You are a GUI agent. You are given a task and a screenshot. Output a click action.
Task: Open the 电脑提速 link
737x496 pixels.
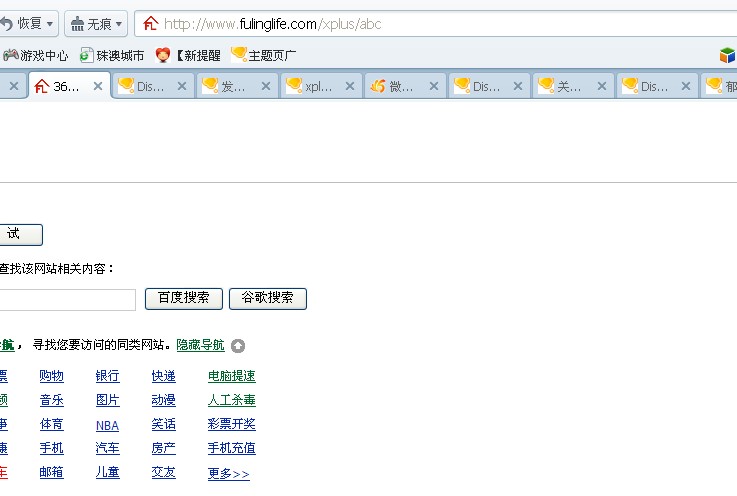[232, 376]
